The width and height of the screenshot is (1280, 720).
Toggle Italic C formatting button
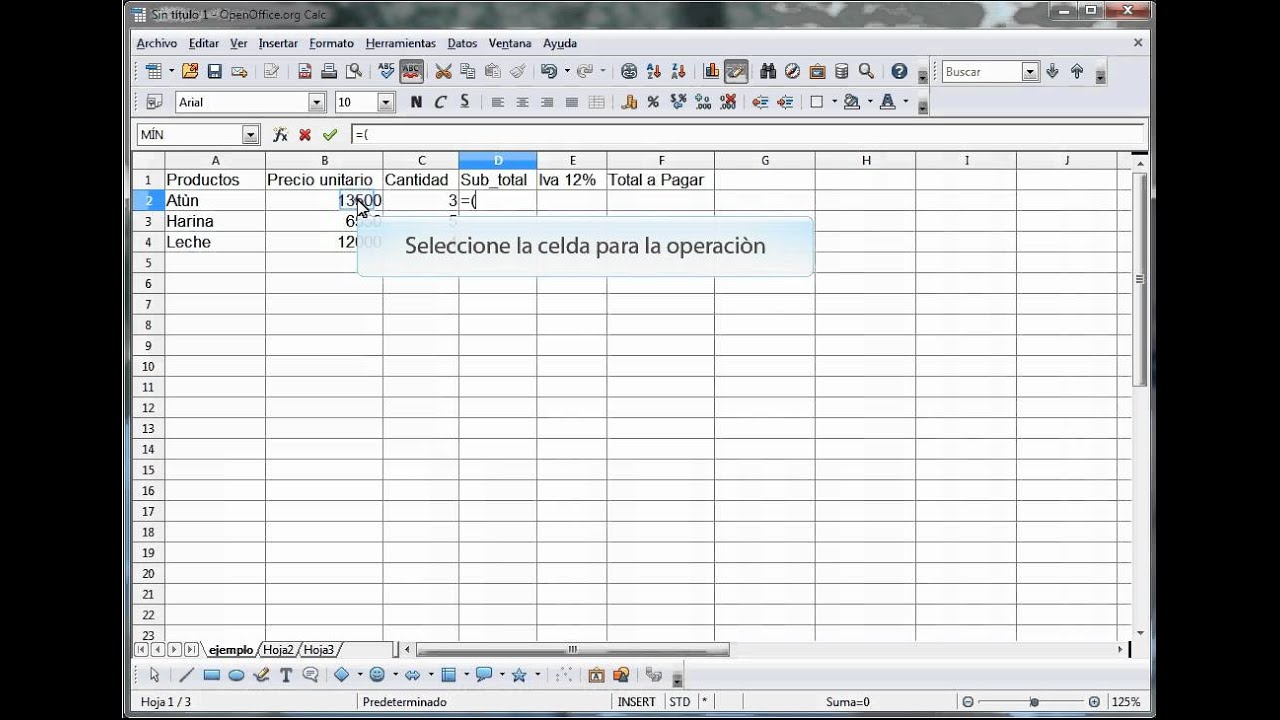(440, 102)
